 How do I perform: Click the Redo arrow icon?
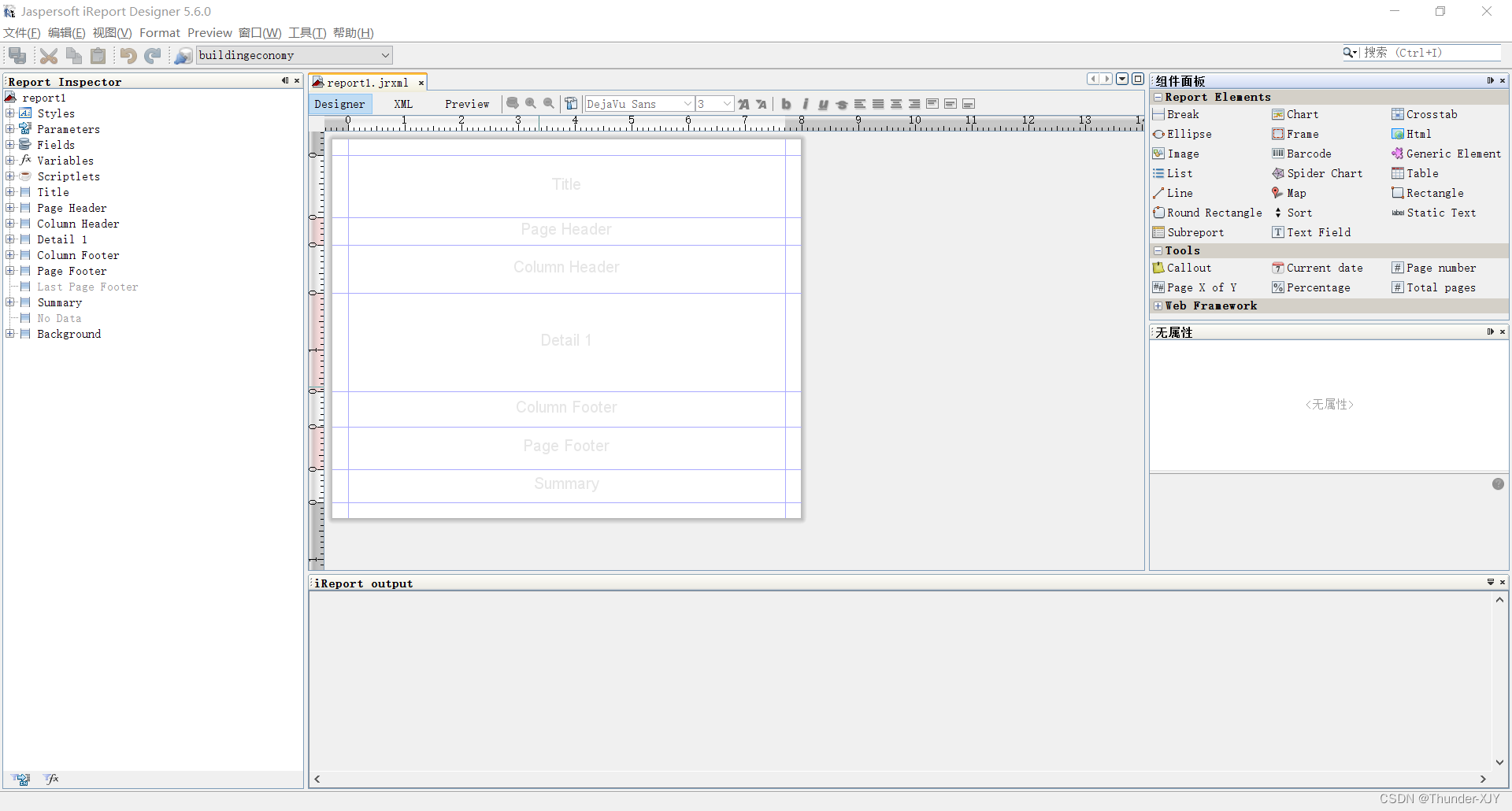[x=153, y=55]
